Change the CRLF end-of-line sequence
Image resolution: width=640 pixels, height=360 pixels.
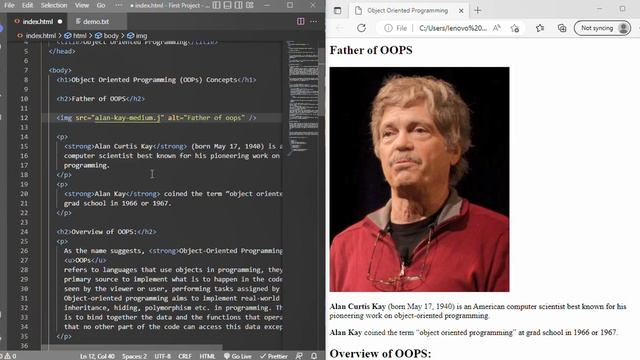tap(185, 356)
